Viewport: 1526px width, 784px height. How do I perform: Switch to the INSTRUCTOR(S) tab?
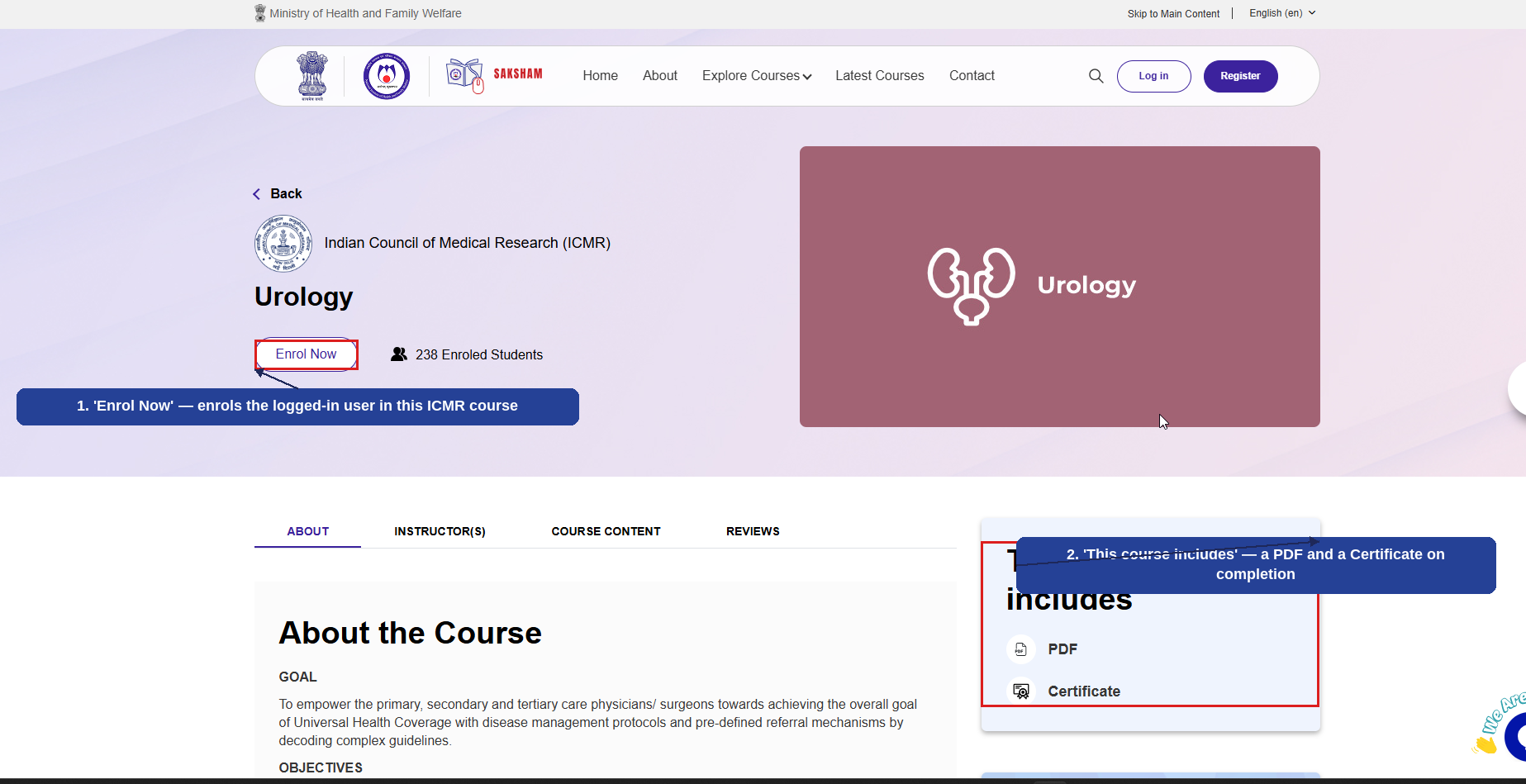(440, 531)
